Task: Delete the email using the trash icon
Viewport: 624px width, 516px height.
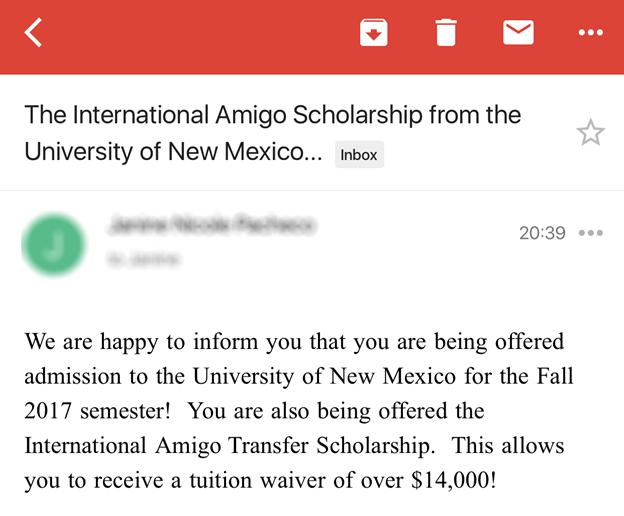Action: pos(446,32)
